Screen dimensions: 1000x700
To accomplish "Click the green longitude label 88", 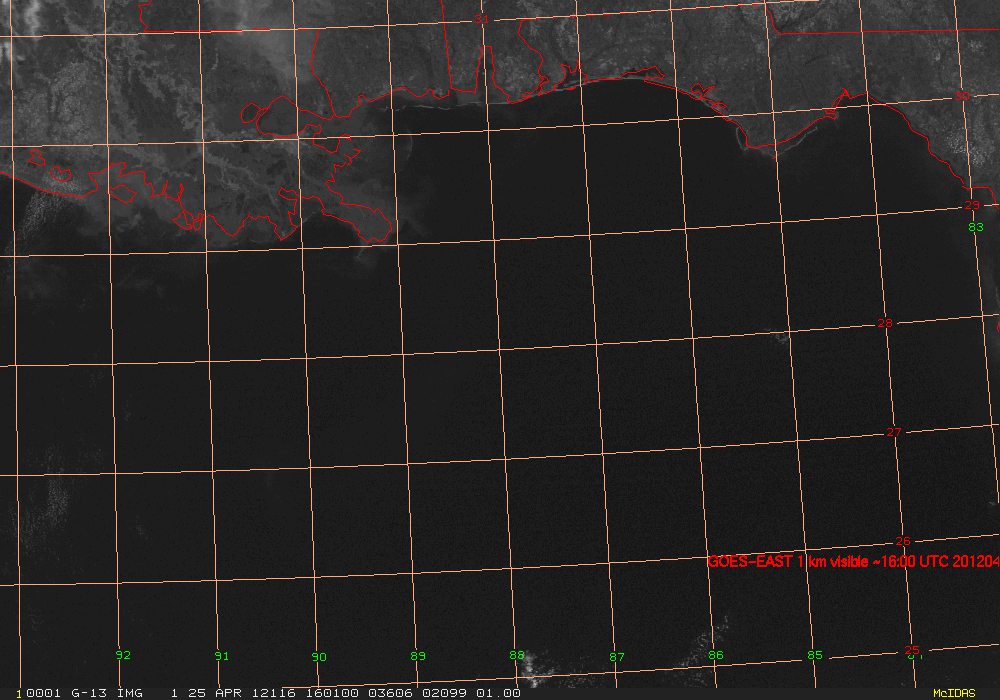I will pos(517,655).
